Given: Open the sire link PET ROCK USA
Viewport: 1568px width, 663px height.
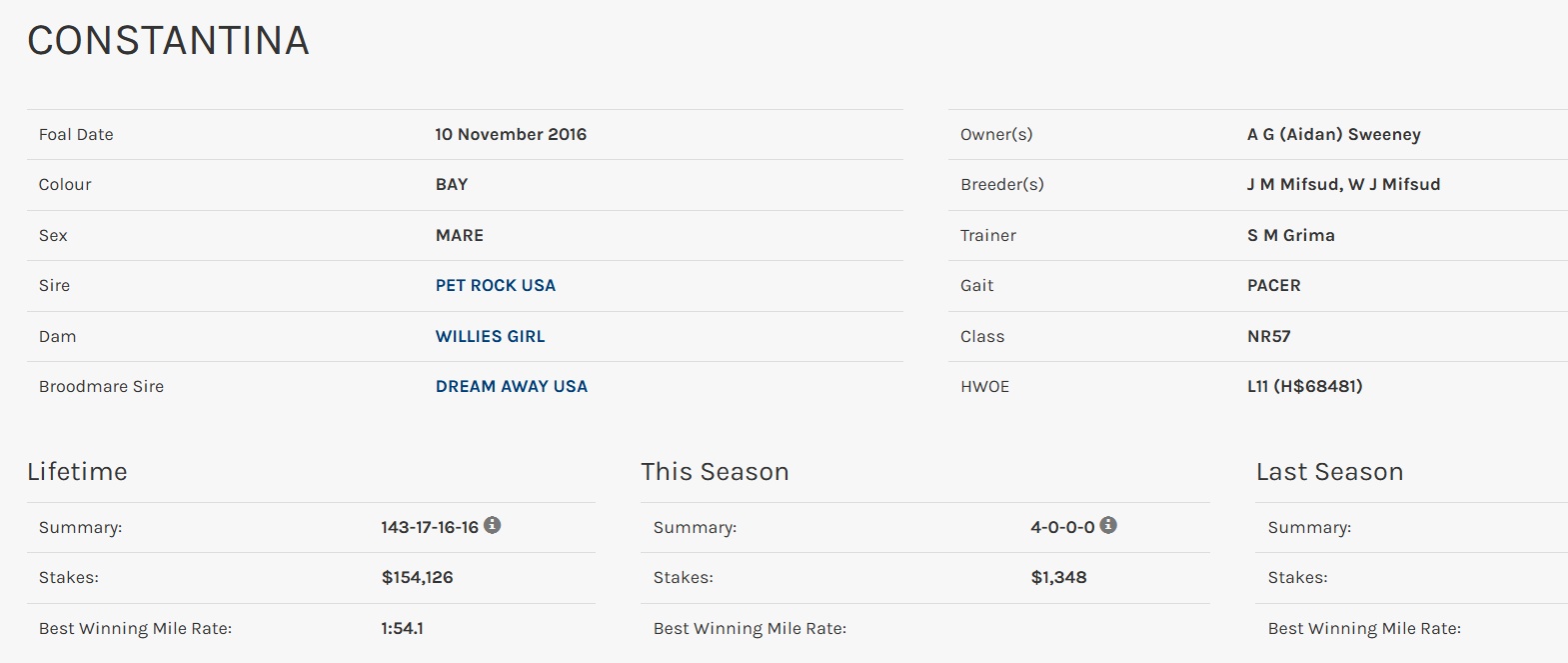Looking at the screenshot, I should (x=495, y=286).
